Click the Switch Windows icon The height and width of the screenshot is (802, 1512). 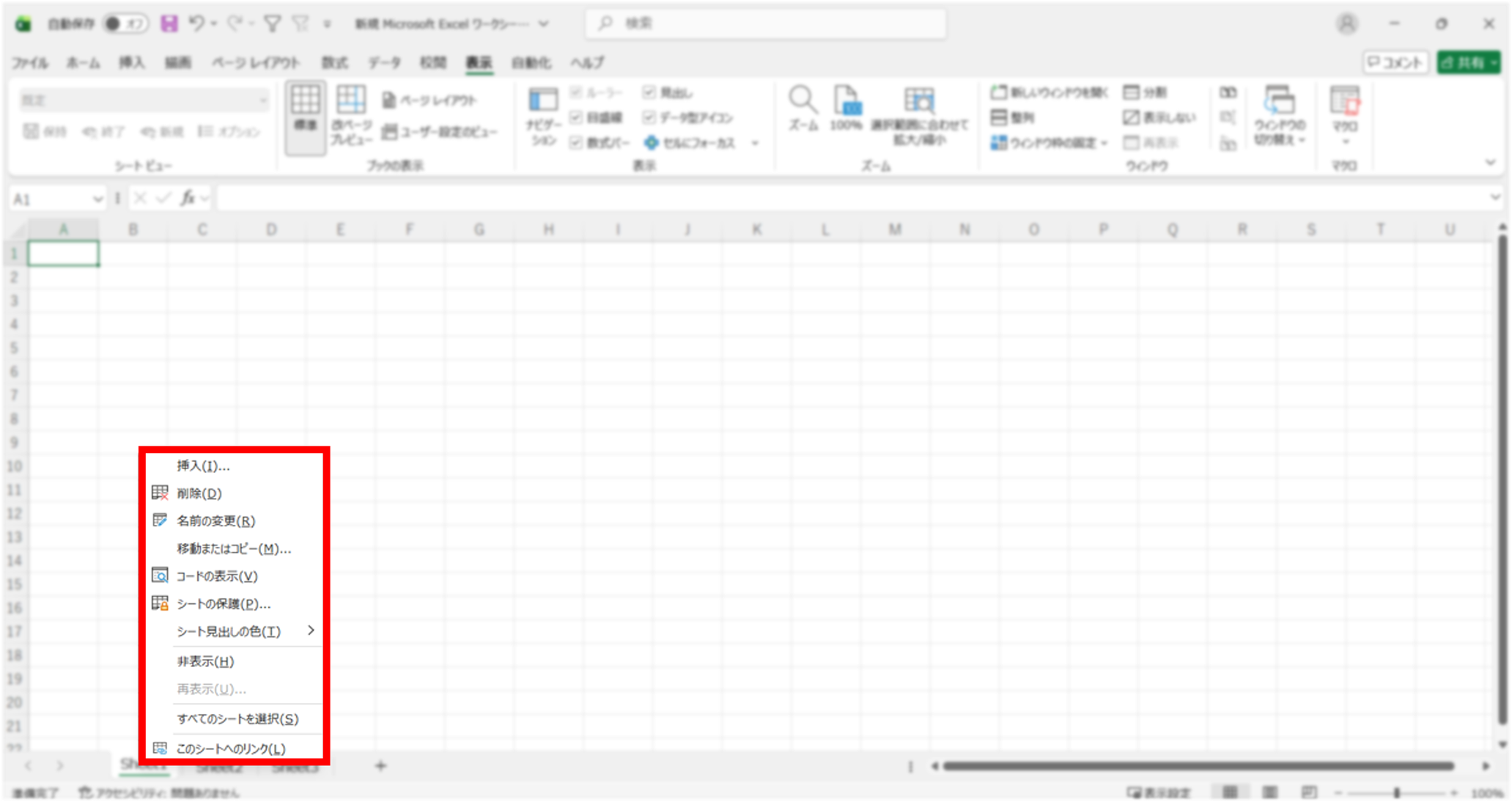(1279, 100)
